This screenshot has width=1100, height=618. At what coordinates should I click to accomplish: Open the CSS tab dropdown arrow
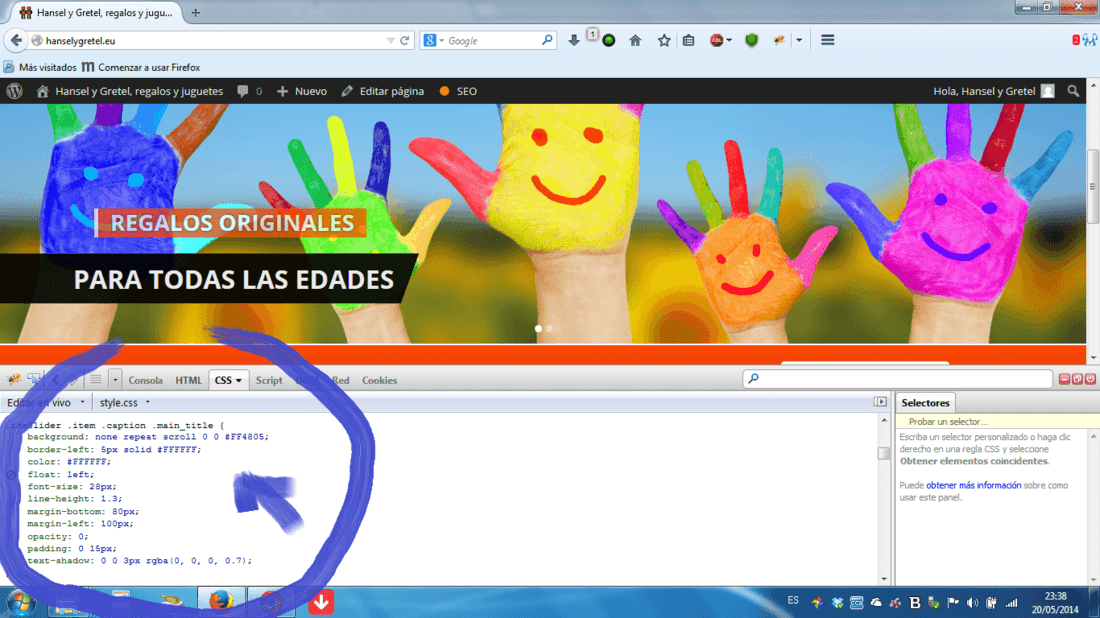point(239,380)
